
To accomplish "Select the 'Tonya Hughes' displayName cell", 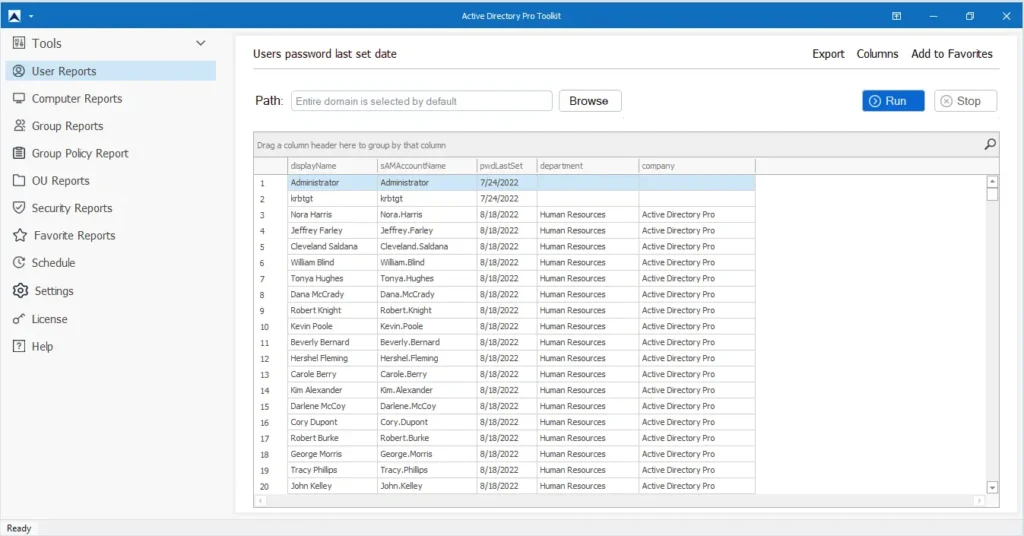I will [x=332, y=278].
